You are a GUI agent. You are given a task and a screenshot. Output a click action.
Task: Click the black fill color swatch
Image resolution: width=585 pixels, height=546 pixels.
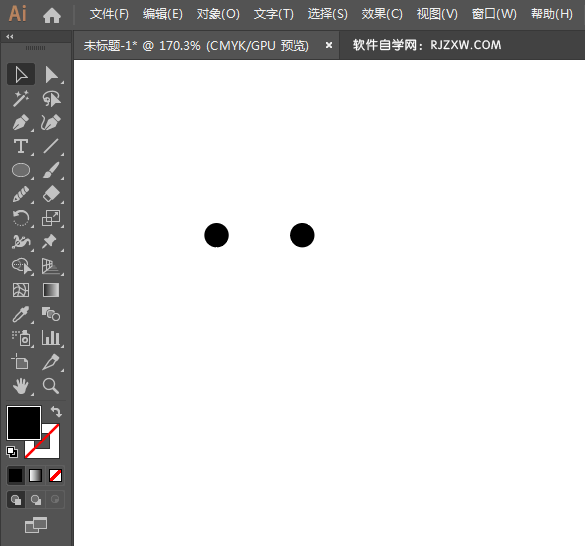pyautogui.click(x=24, y=423)
